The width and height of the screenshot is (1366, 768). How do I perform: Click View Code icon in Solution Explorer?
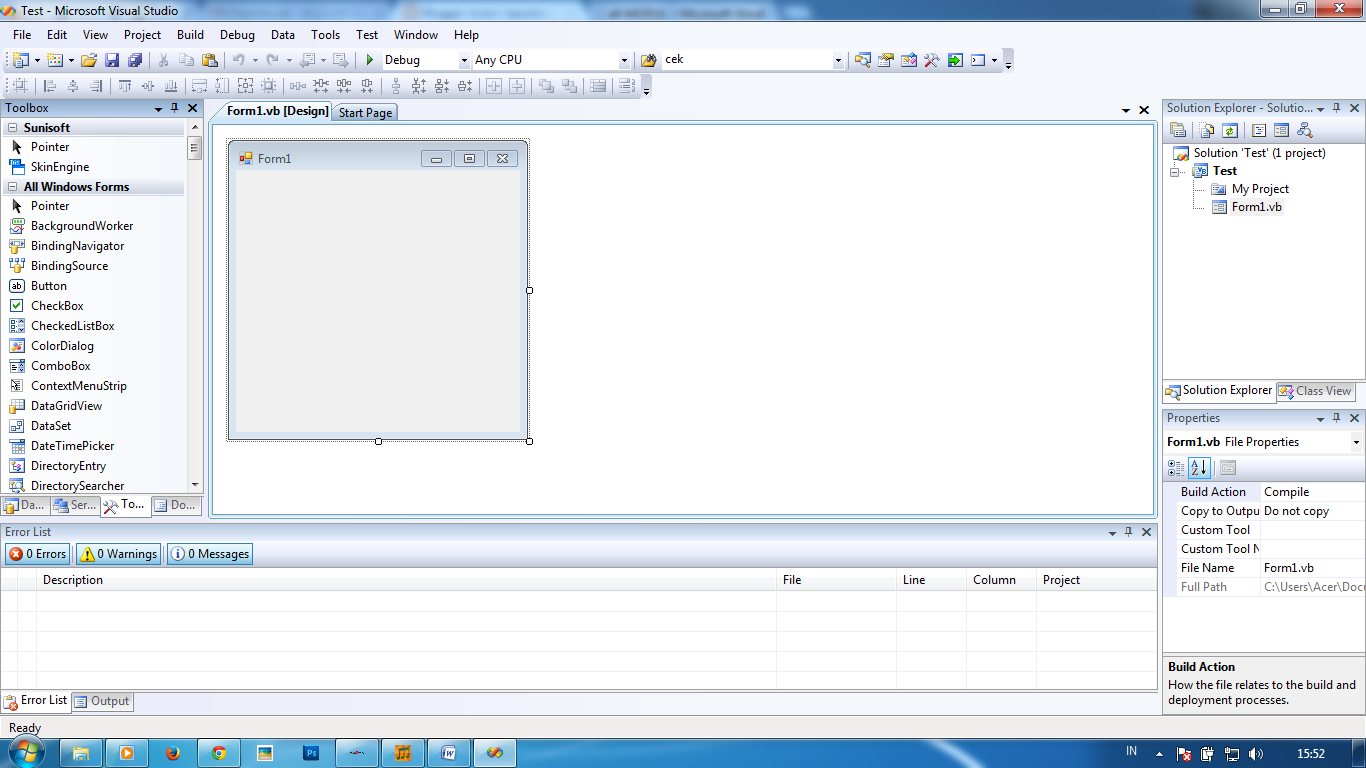(x=1259, y=130)
